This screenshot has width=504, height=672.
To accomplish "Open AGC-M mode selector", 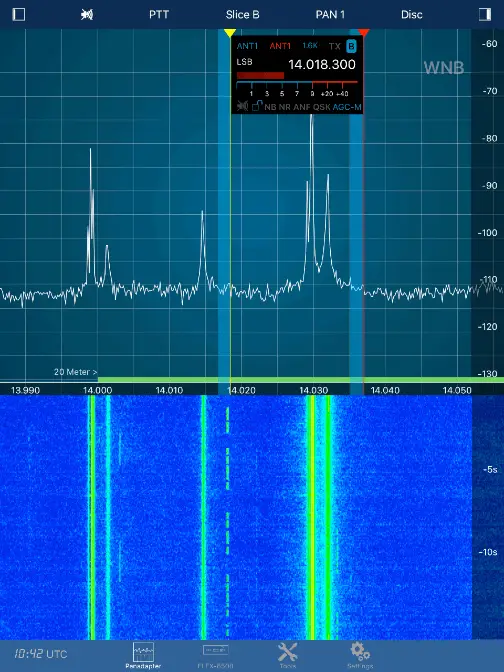I will (347, 107).
